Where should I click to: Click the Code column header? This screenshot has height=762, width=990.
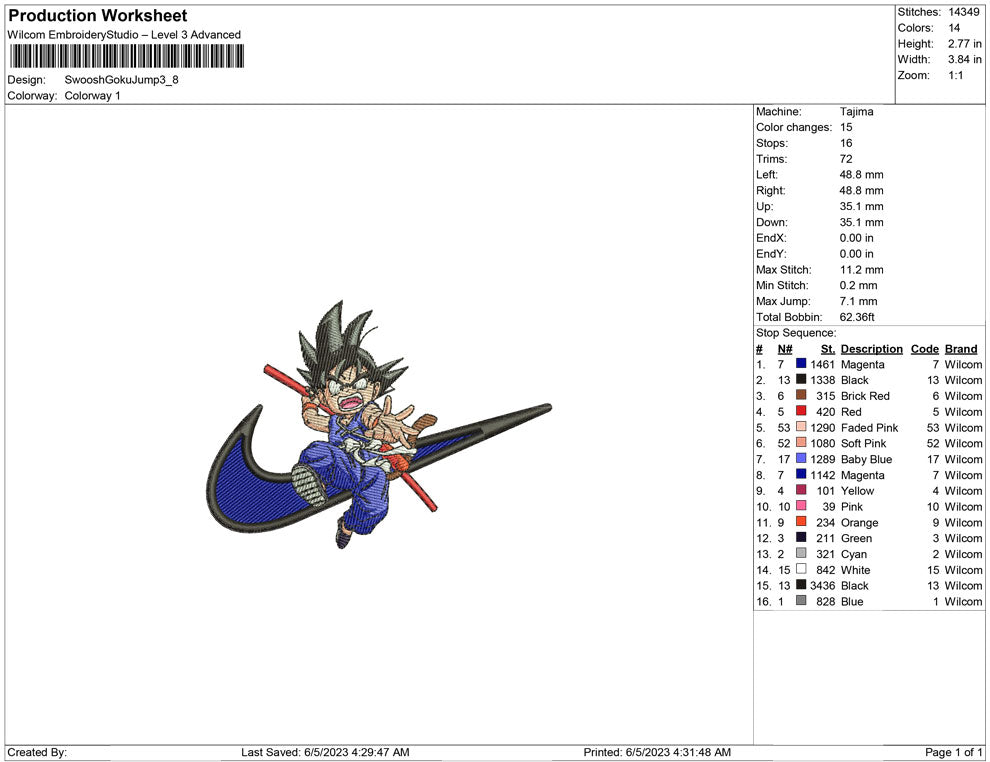(924, 349)
